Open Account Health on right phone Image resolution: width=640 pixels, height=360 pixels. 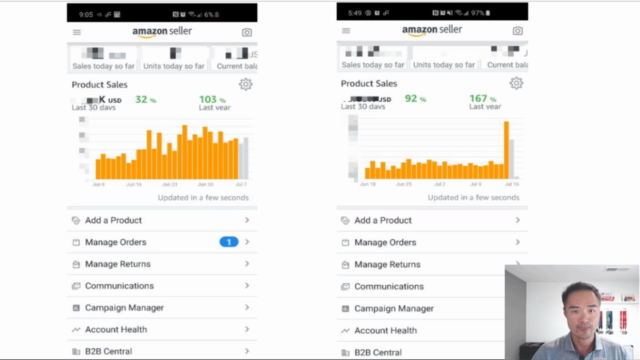(420, 331)
